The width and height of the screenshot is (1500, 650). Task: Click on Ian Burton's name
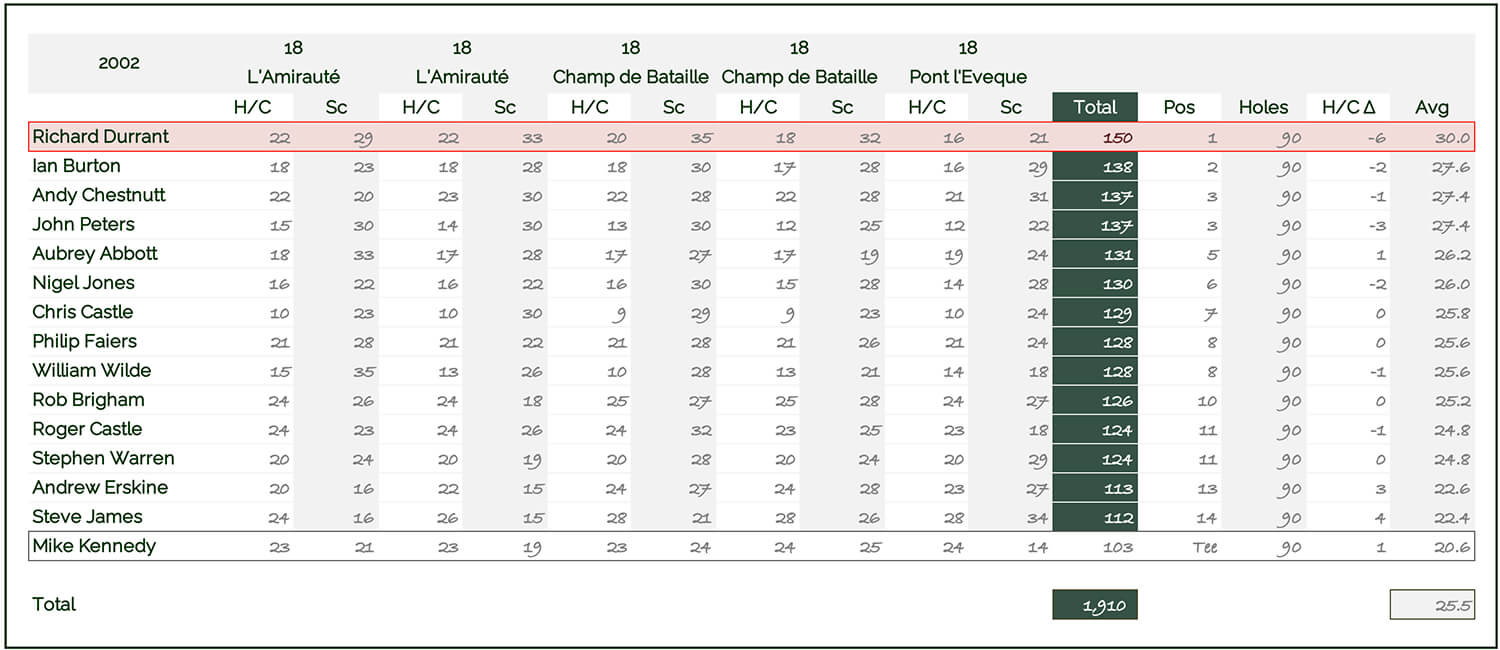76,166
